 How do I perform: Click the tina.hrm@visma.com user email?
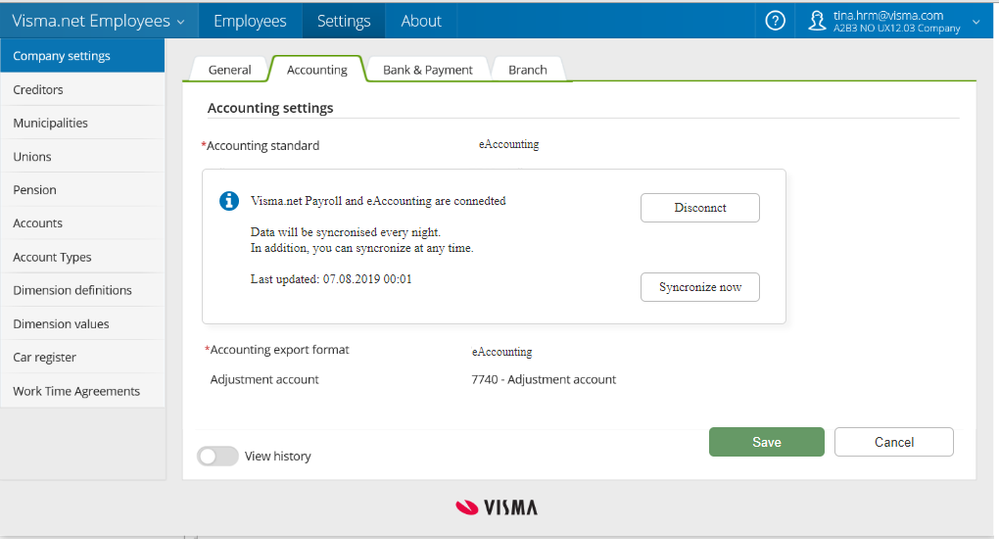pyautogui.click(x=888, y=15)
